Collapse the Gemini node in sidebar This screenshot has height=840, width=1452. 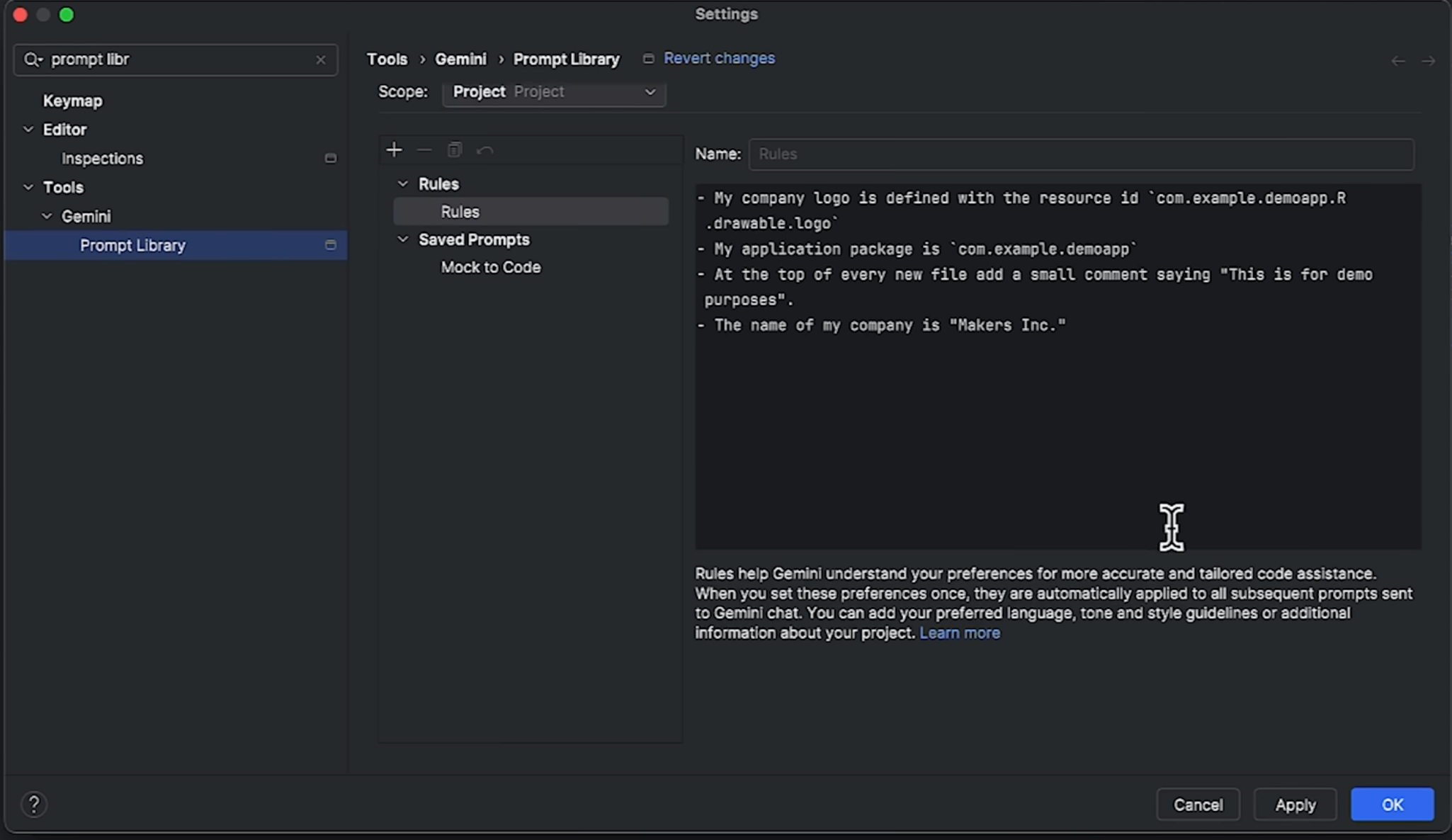tap(47, 216)
